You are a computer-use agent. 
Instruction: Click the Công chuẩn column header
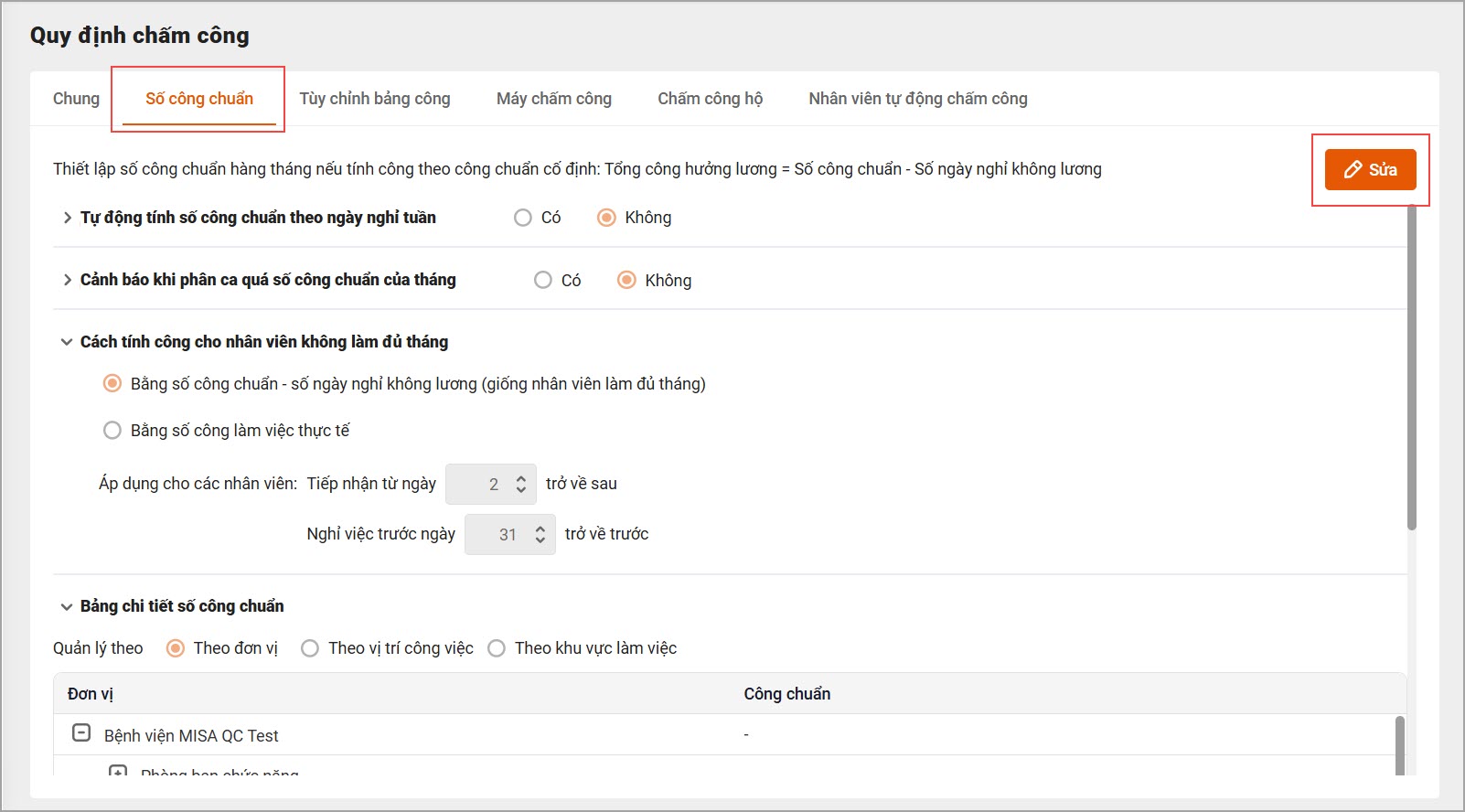(786, 694)
